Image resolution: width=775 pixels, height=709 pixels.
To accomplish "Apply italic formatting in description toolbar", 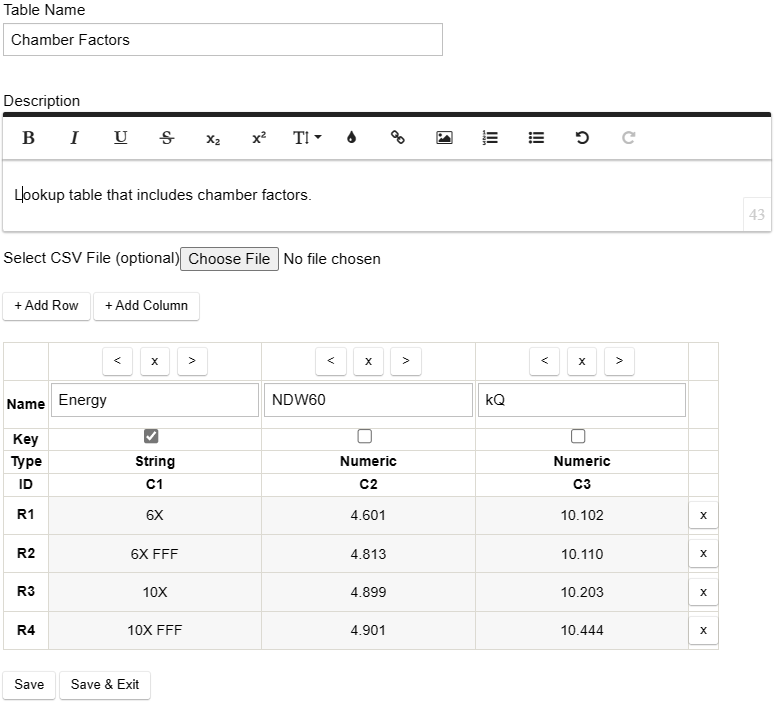I will pos(74,138).
